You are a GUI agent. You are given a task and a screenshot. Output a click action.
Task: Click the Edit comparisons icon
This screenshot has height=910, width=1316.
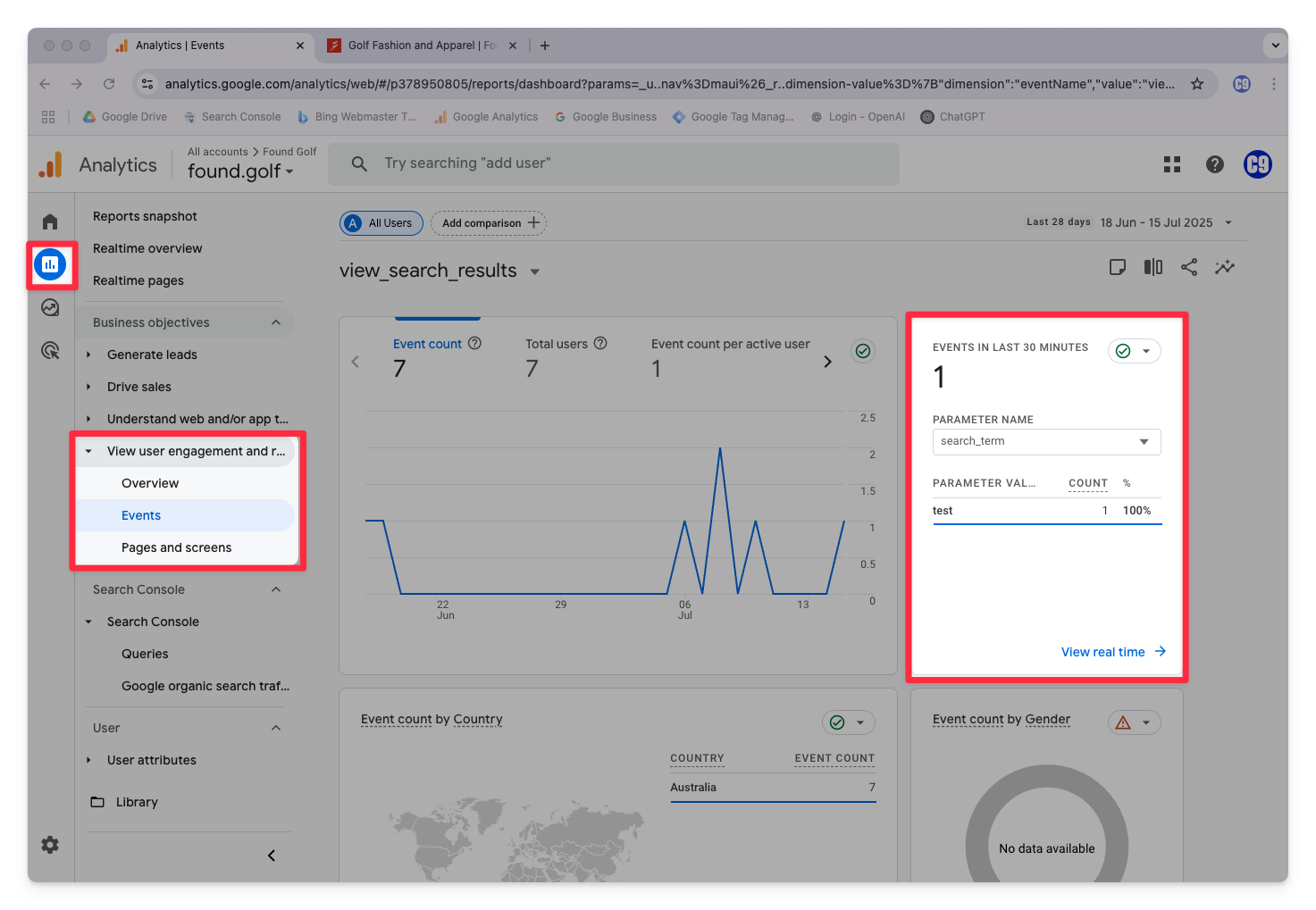(x=1153, y=267)
